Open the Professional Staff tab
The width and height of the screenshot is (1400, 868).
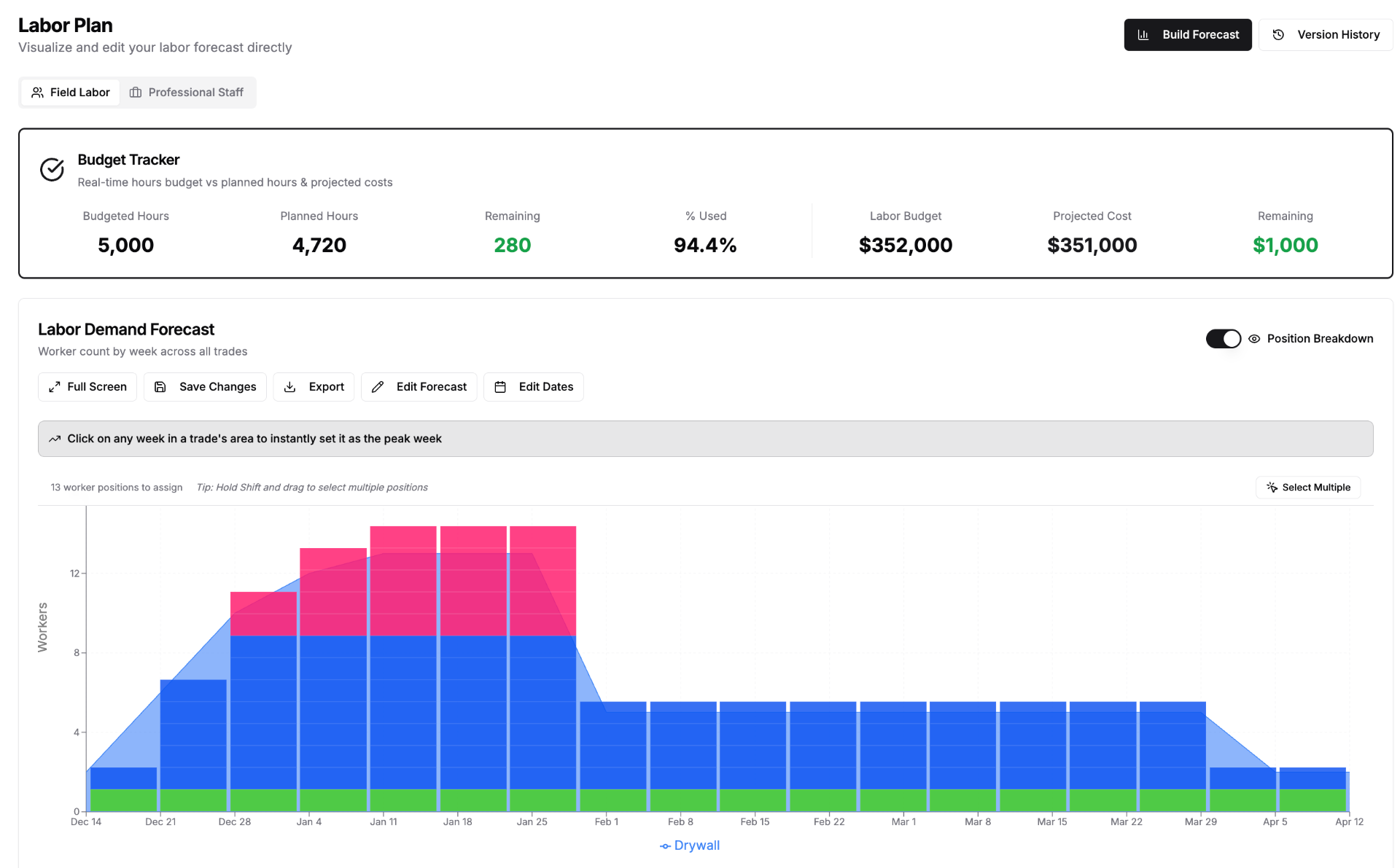pos(187,93)
